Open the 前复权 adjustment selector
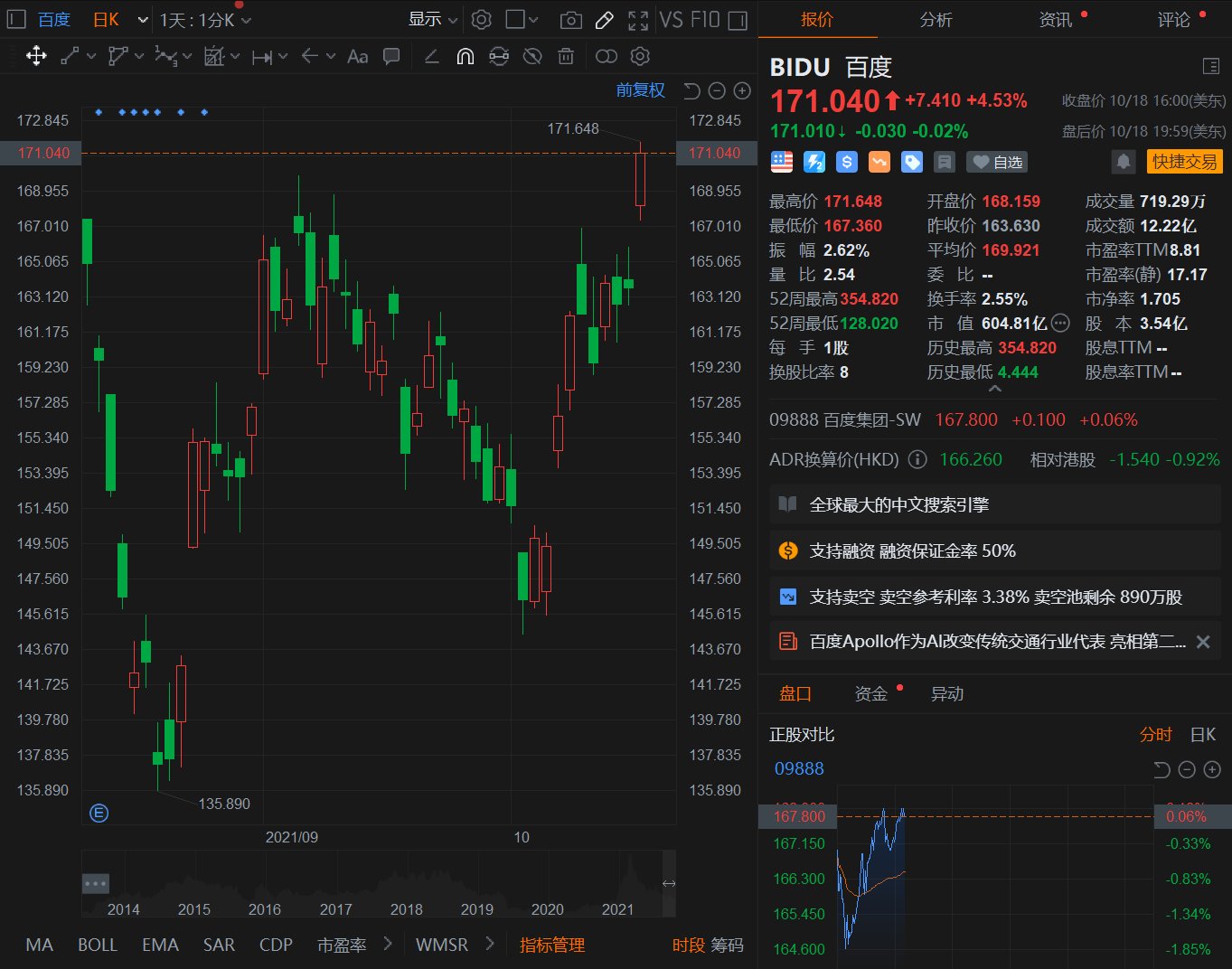This screenshot has height=969, width=1232. click(640, 90)
